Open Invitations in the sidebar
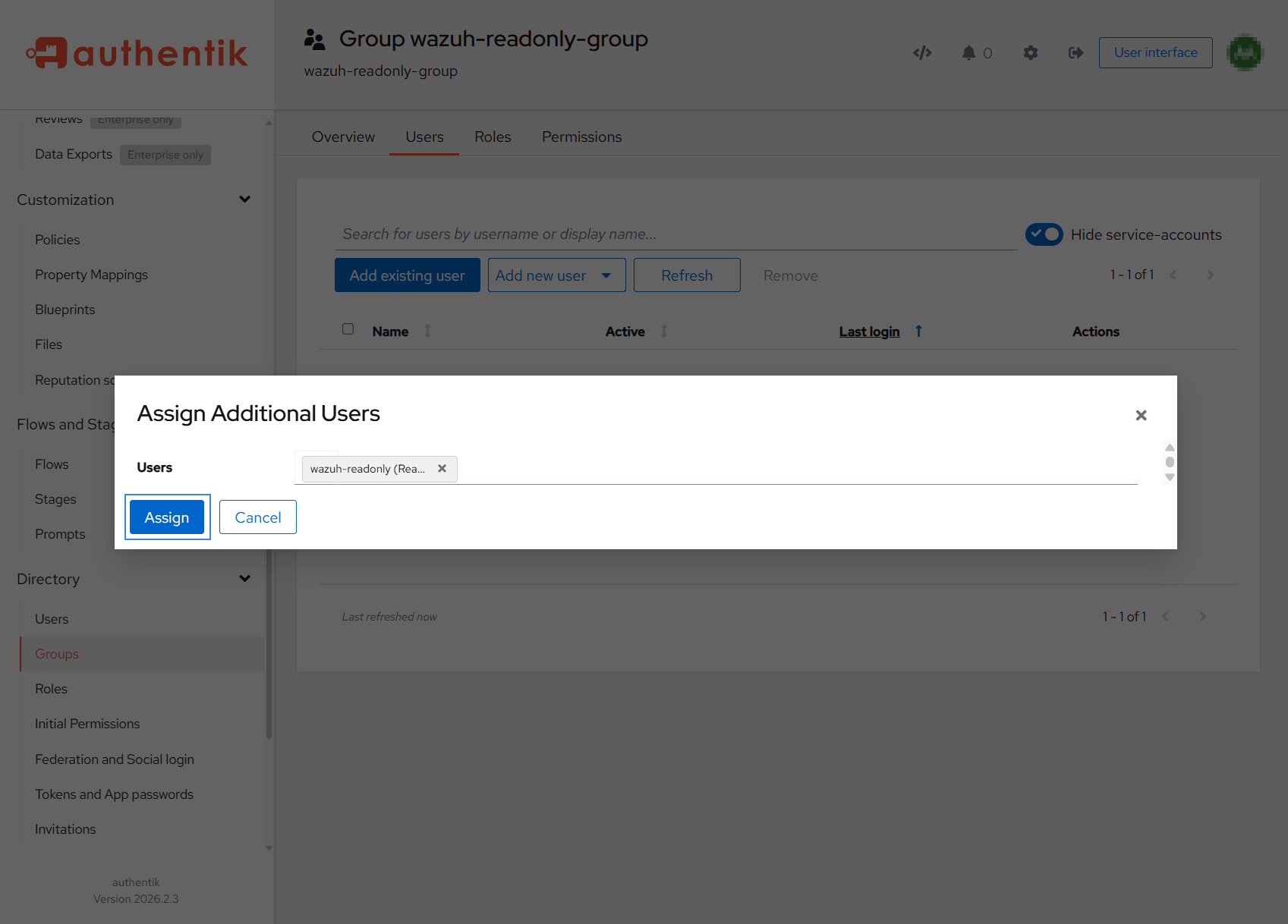 (65, 828)
